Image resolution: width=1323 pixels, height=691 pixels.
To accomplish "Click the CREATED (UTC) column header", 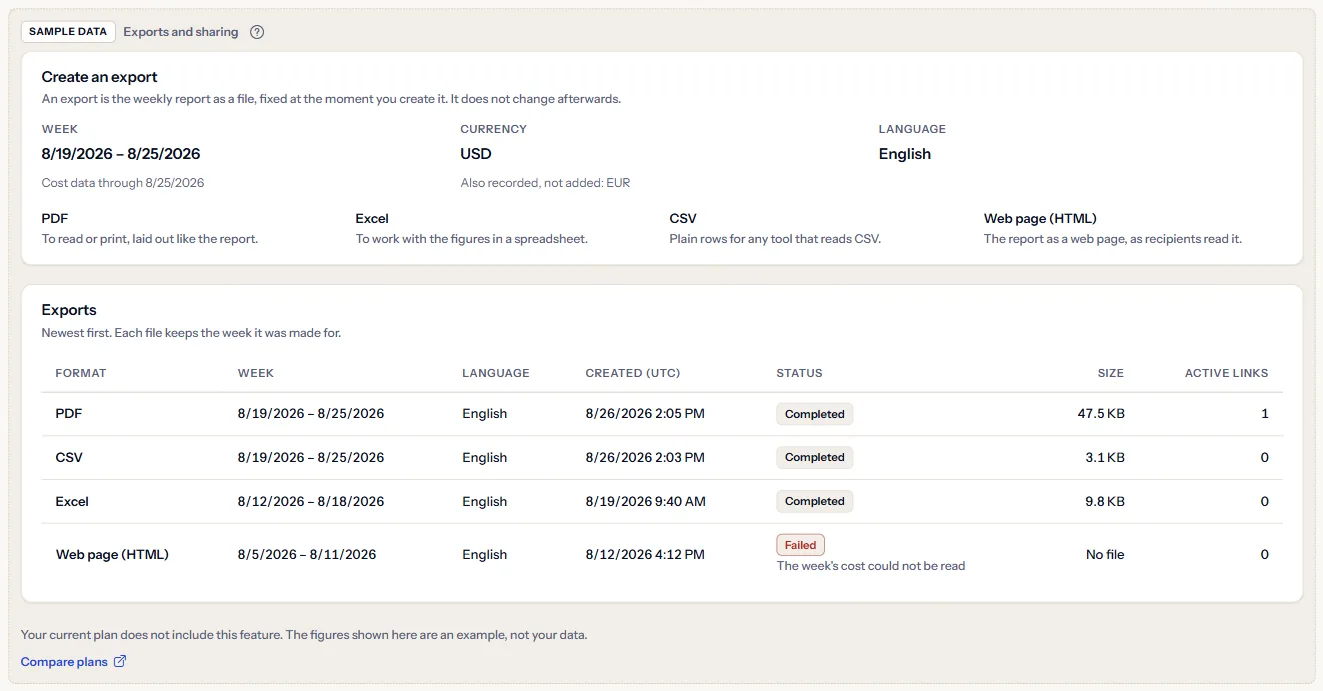I will [633, 373].
